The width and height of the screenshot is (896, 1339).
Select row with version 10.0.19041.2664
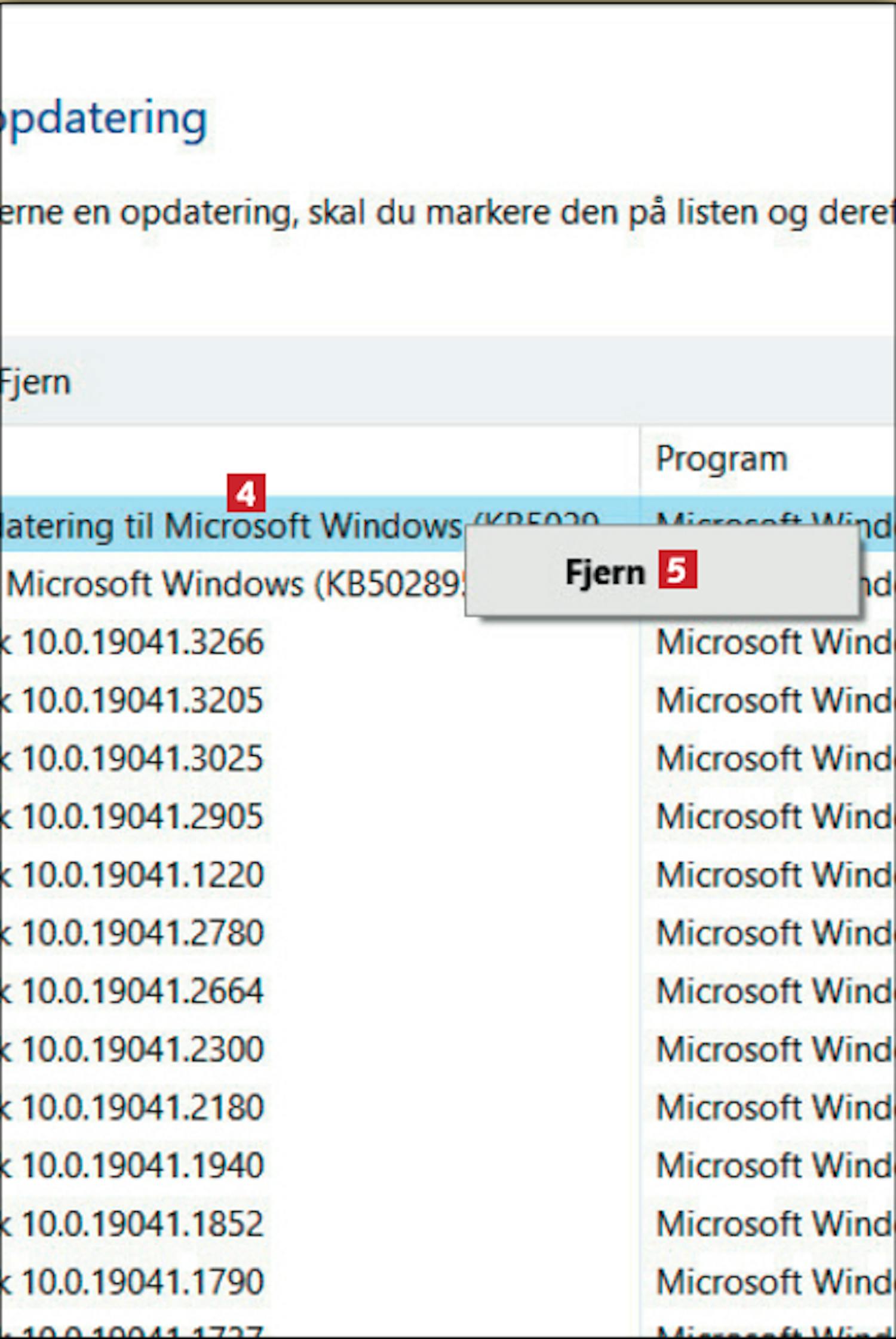[448, 991]
